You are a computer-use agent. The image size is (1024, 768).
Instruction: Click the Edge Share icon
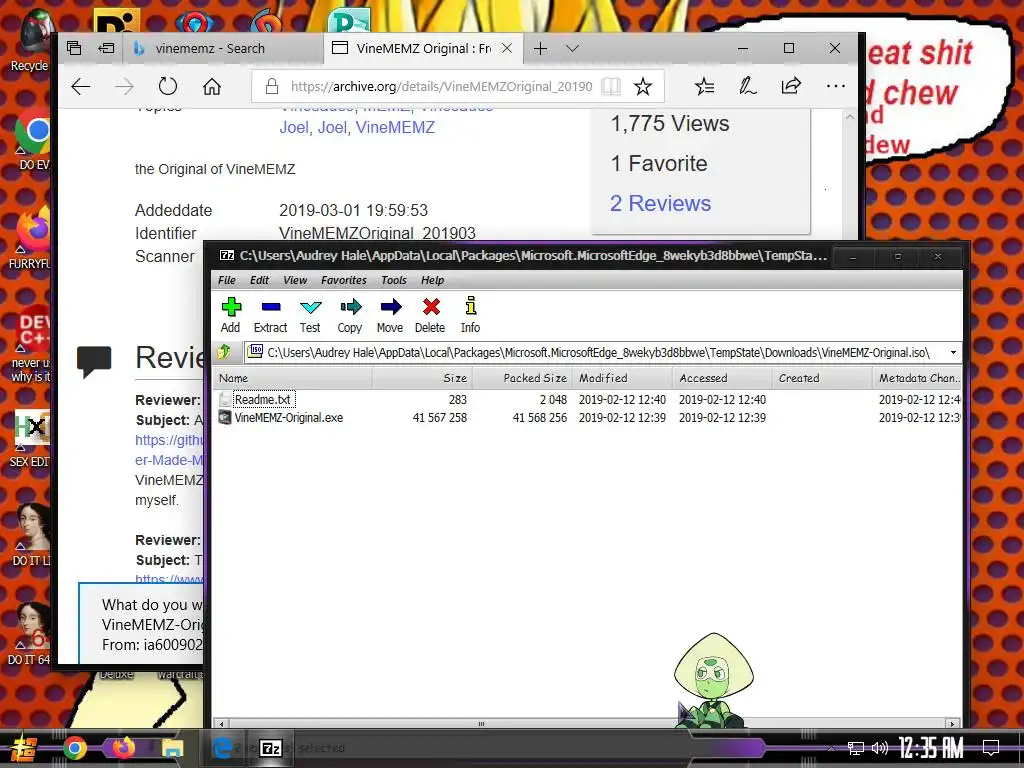[791, 86]
